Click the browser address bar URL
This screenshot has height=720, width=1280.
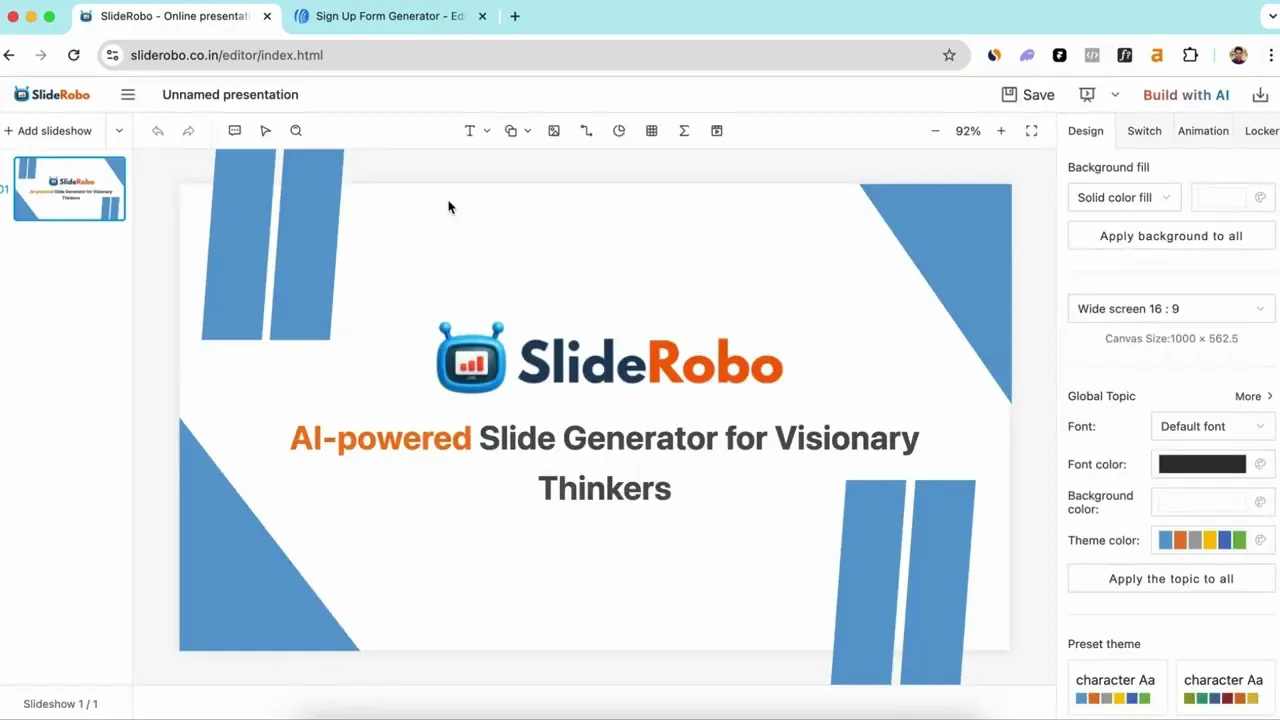tap(227, 55)
